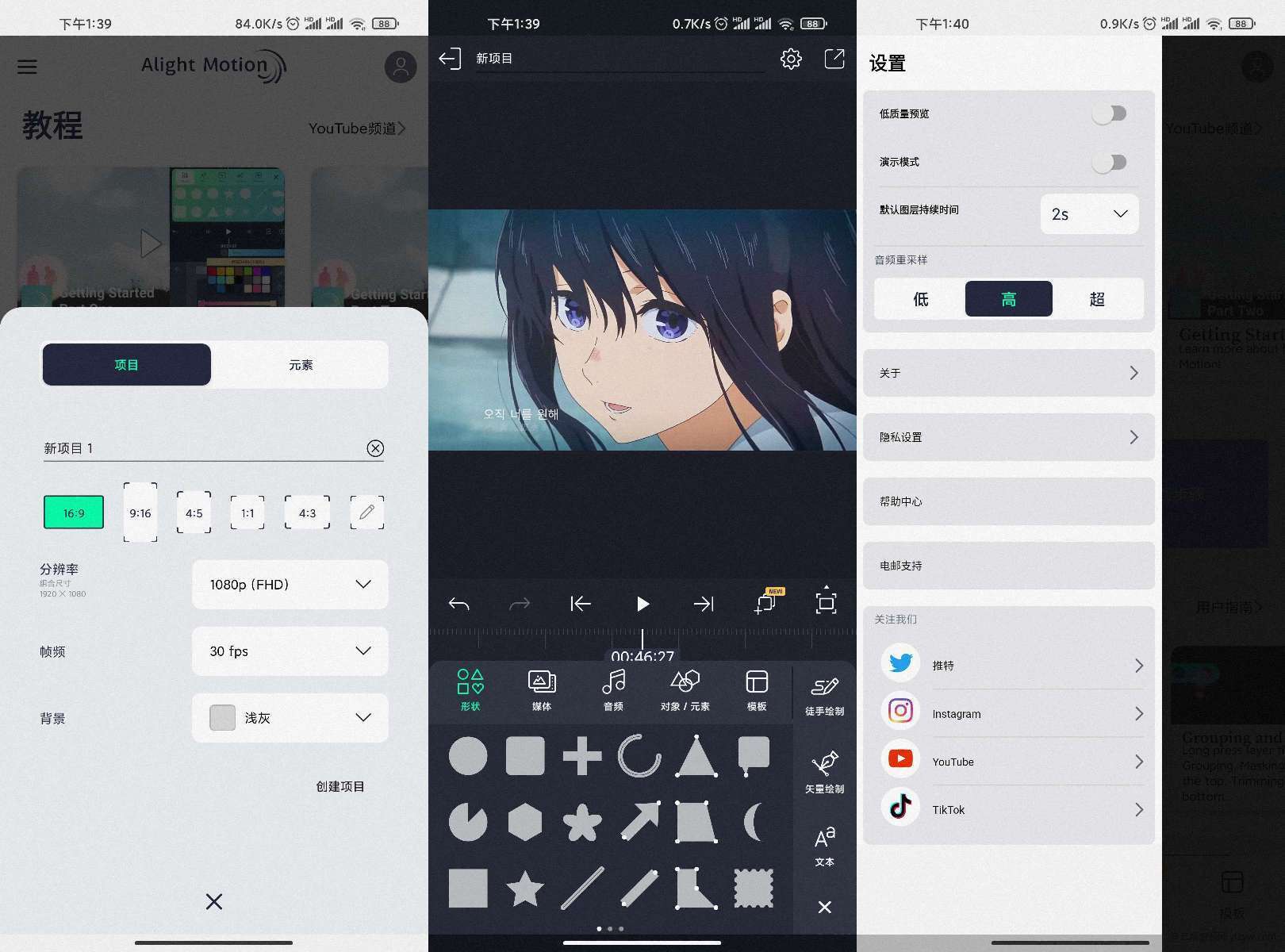
Task: Select the 4:3 aspect ratio
Action: [x=307, y=512]
